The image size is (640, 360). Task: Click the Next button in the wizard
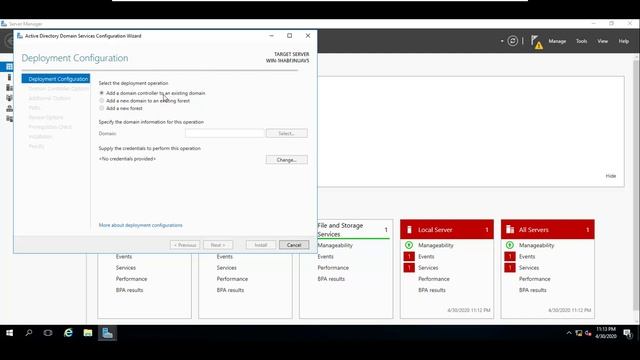click(218, 245)
